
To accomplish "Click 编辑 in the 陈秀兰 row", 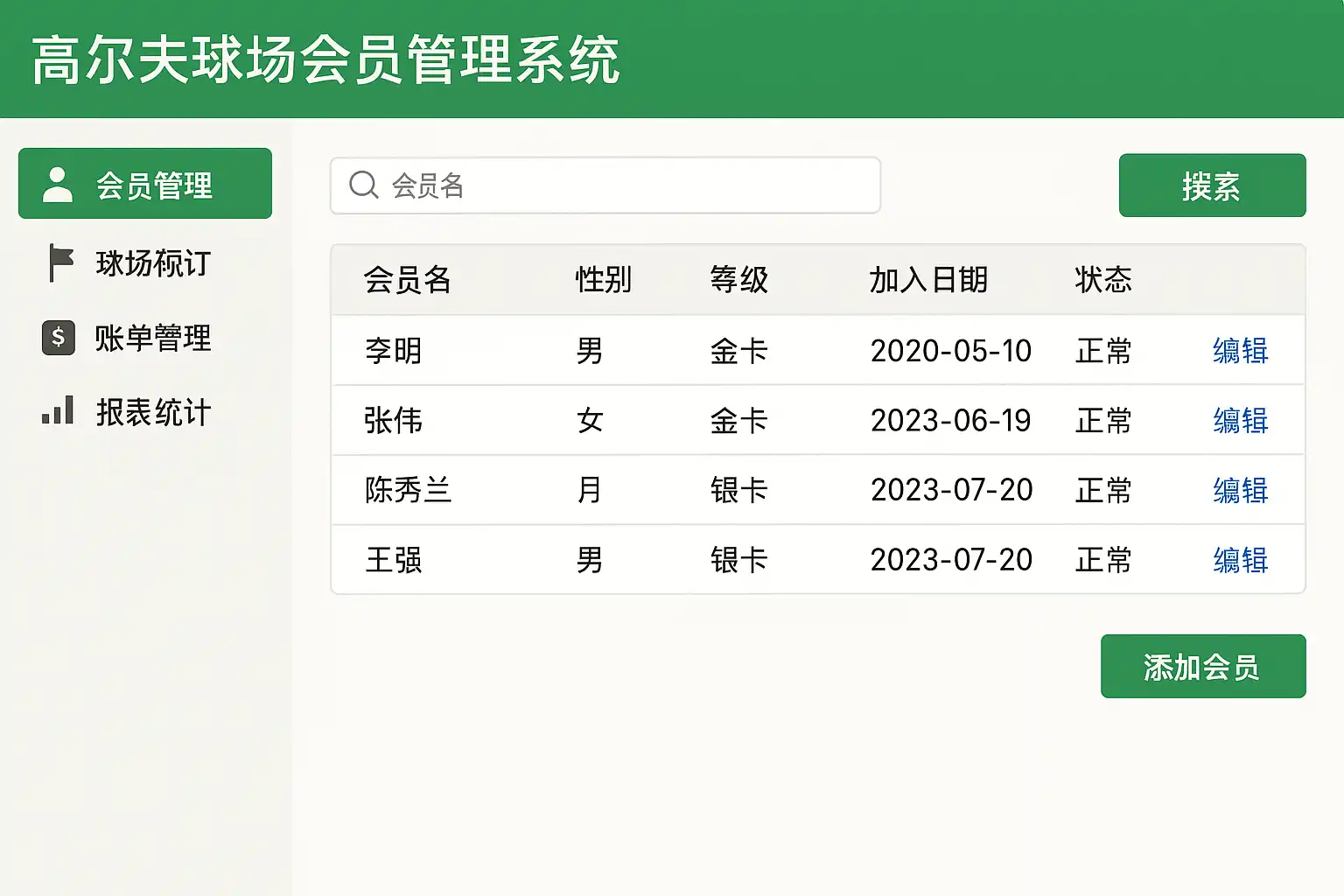I will point(1240,490).
